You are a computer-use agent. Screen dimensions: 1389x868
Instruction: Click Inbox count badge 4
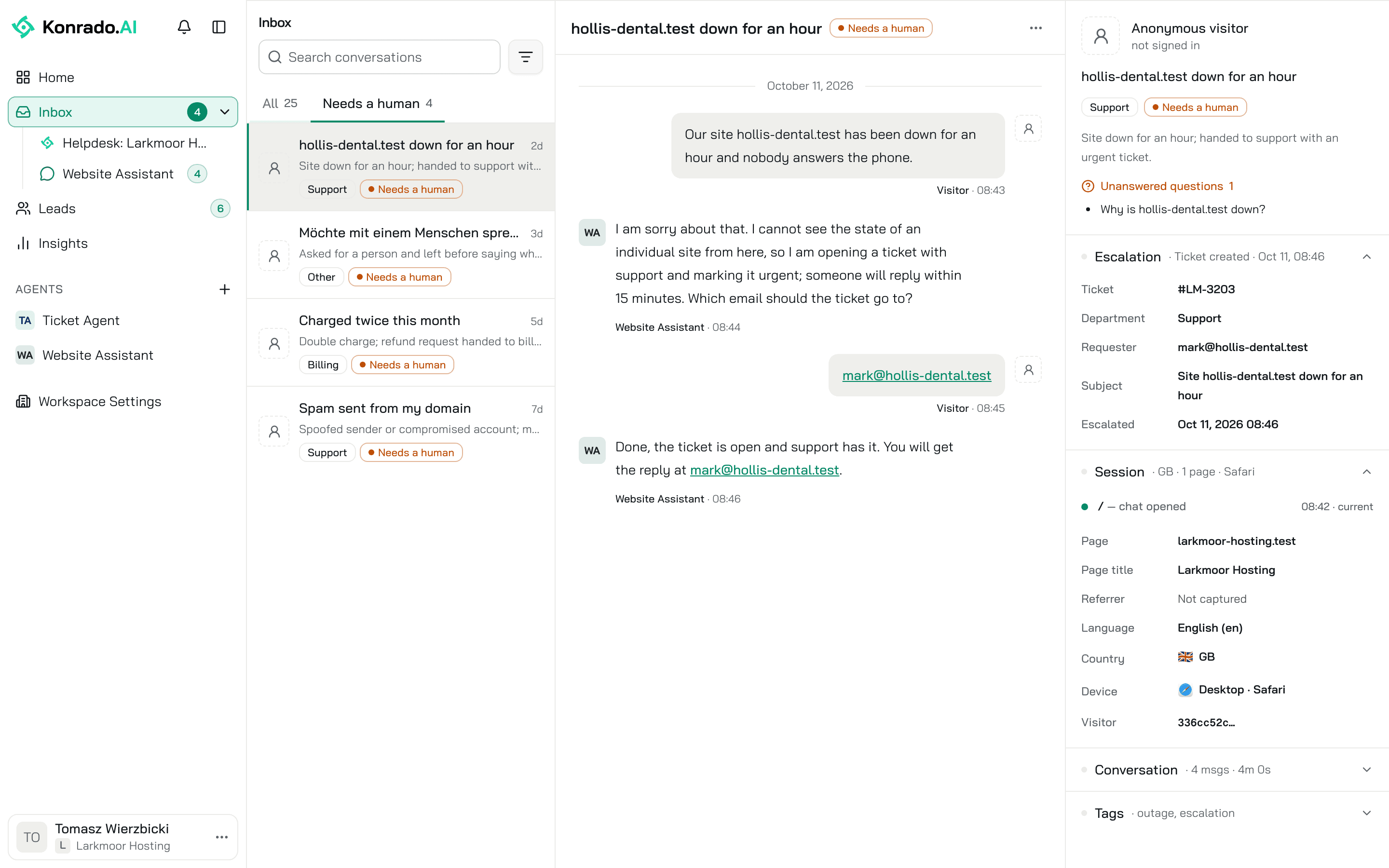point(197,112)
